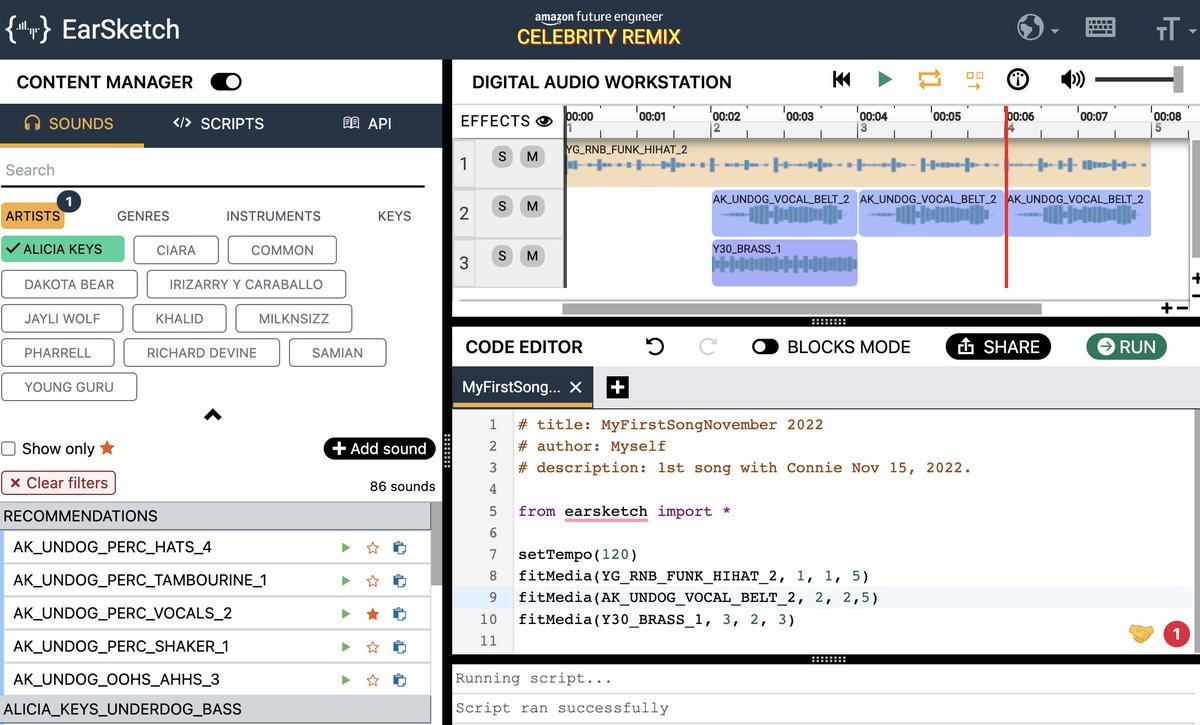
Task: Click the Add sound button
Action: tap(379, 449)
